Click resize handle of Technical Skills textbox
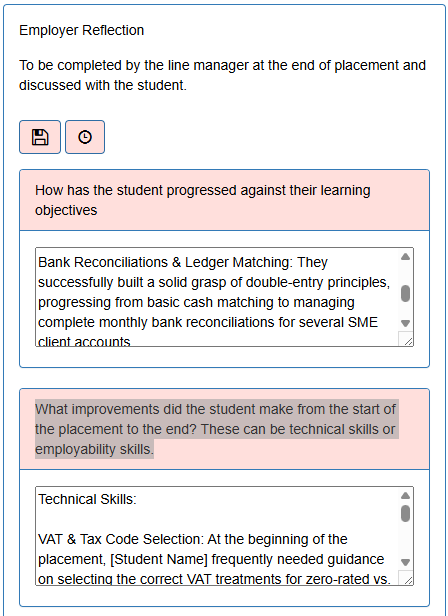This screenshot has height=616, width=448. (x=408, y=580)
